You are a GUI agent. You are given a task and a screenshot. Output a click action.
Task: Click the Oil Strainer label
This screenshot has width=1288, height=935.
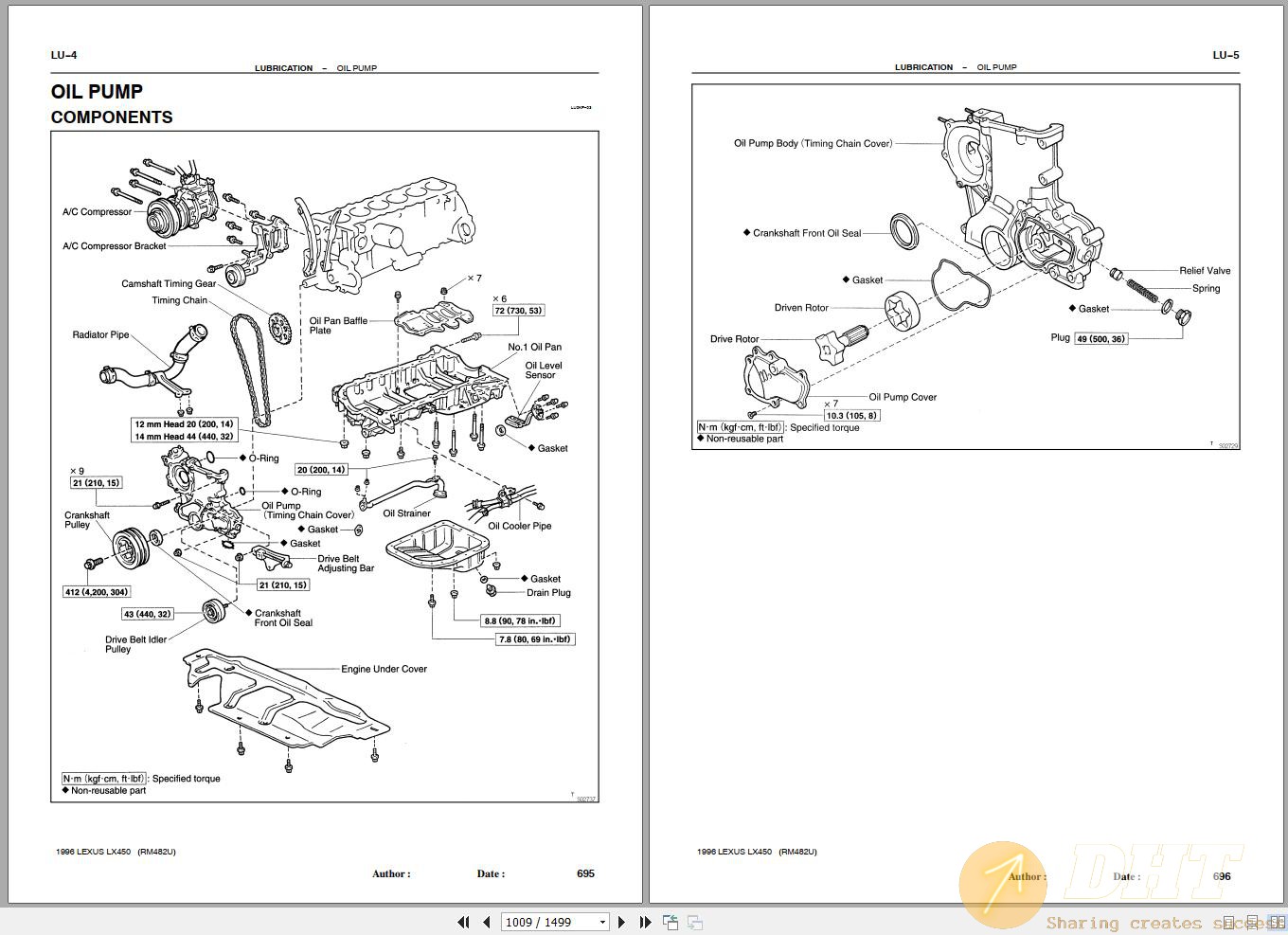pyautogui.click(x=406, y=513)
